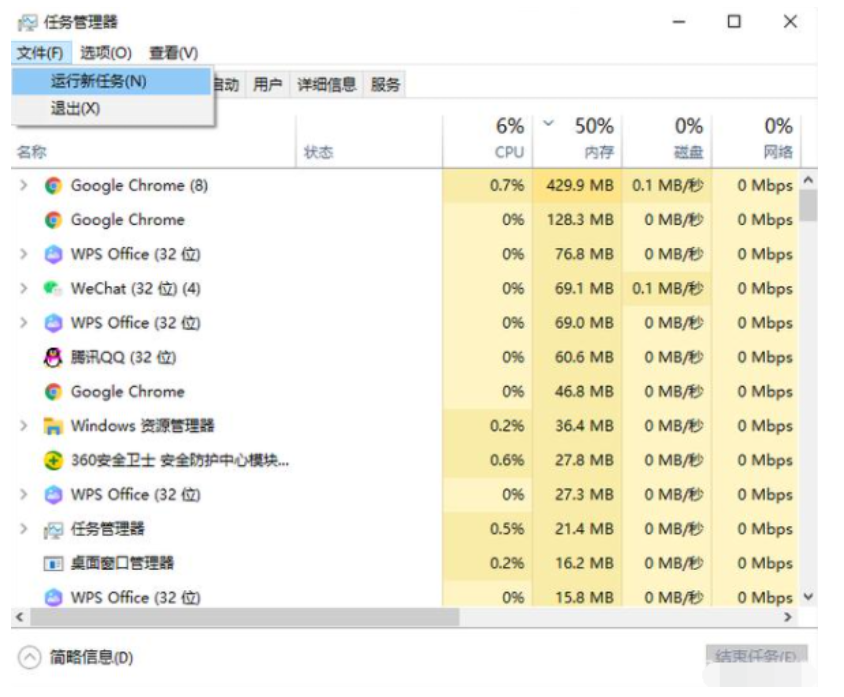This screenshot has width=844, height=697.
Task: Expand the 任务管理器 process row
Action: (x=23, y=529)
